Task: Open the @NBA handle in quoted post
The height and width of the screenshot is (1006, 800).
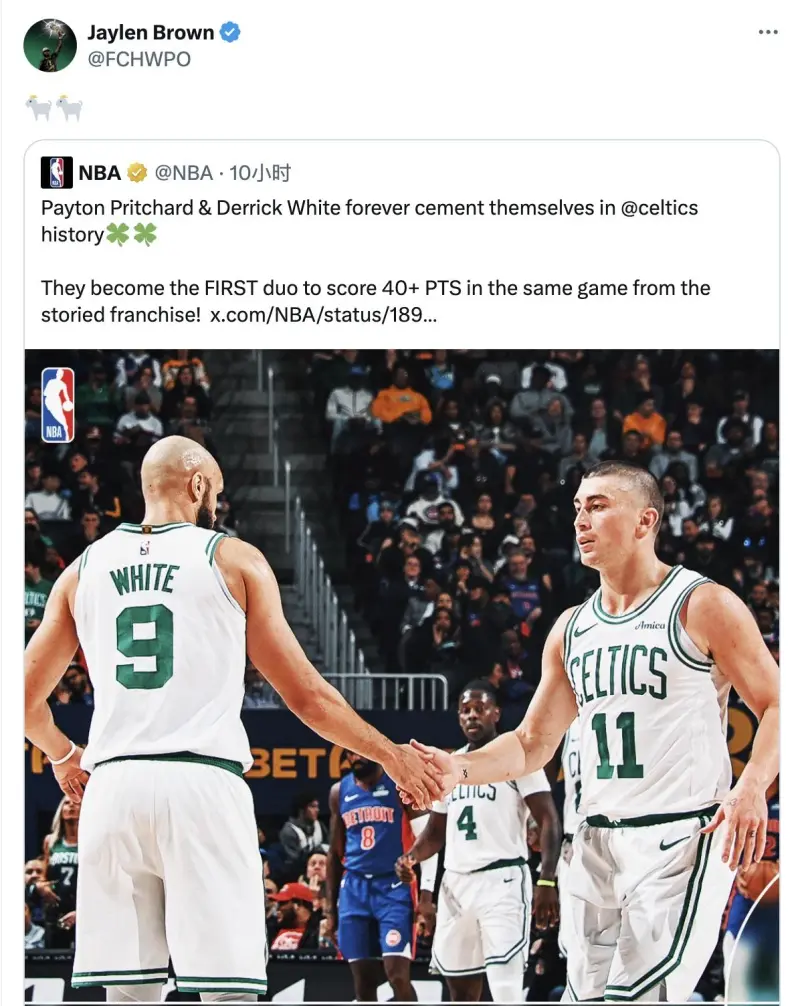Action: (x=183, y=173)
